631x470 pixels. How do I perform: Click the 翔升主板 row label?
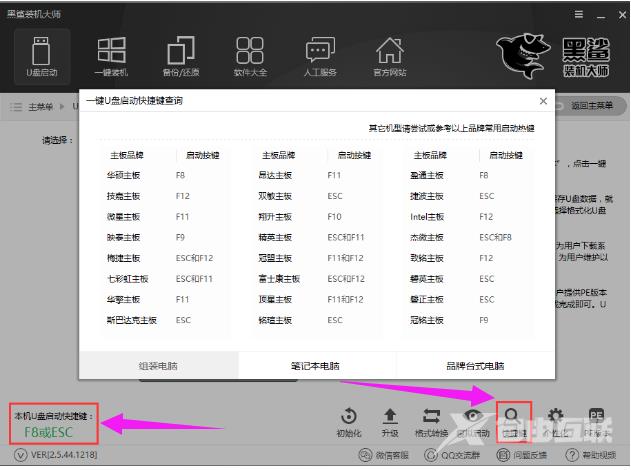(x=275, y=217)
